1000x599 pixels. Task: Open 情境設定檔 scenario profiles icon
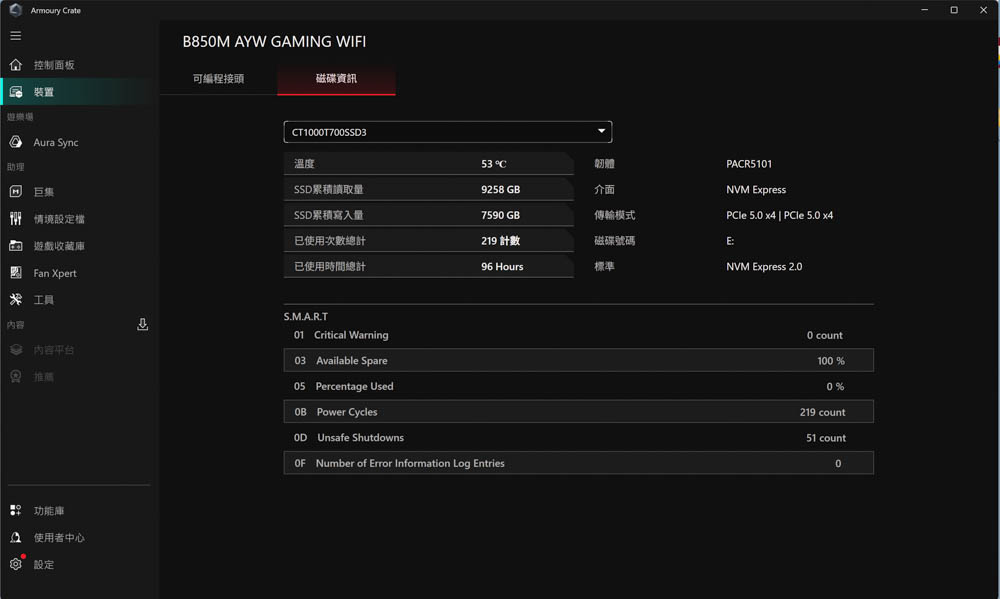[x=16, y=219]
